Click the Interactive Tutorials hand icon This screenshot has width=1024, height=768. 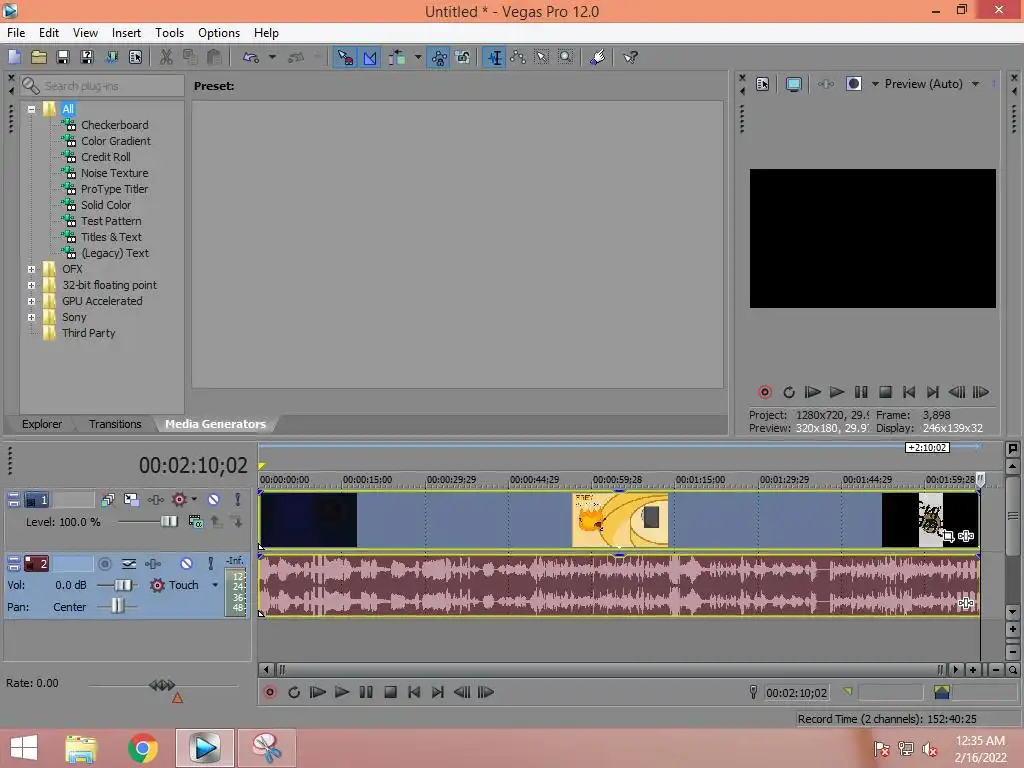coord(597,57)
